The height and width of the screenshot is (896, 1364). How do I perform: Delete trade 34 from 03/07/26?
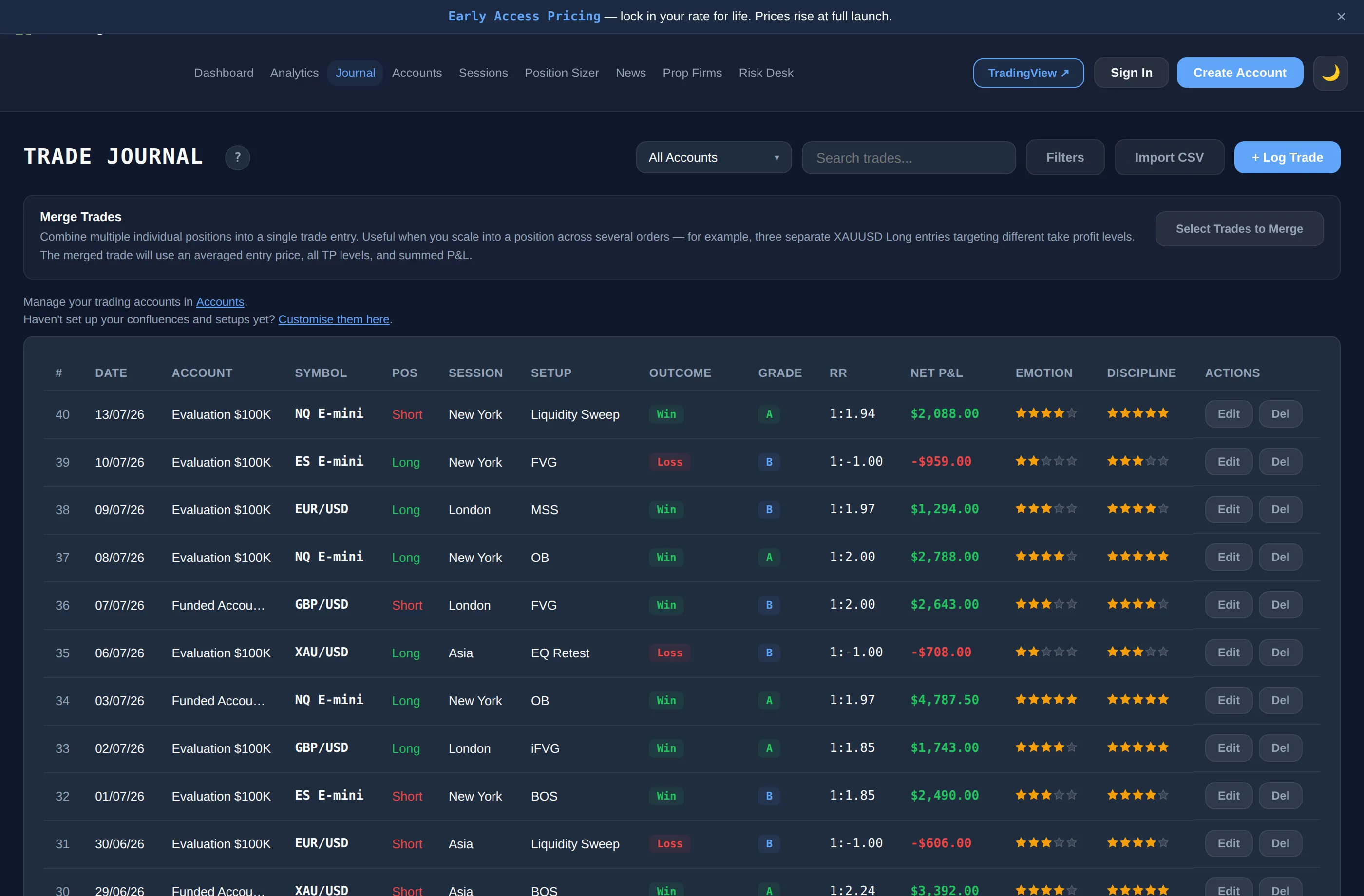[x=1280, y=700]
